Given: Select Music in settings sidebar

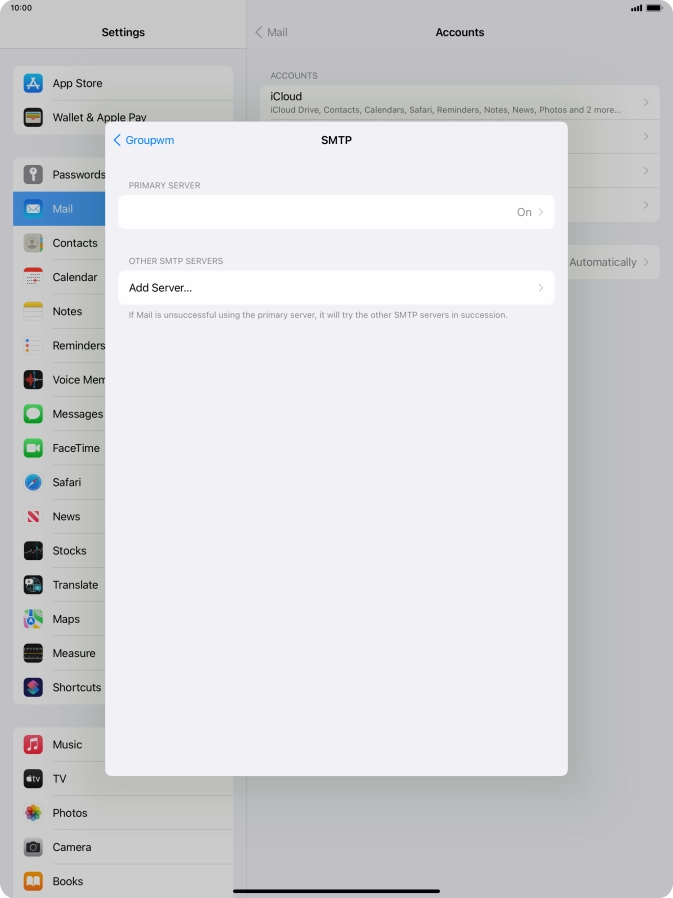Looking at the screenshot, I should [67, 745].
